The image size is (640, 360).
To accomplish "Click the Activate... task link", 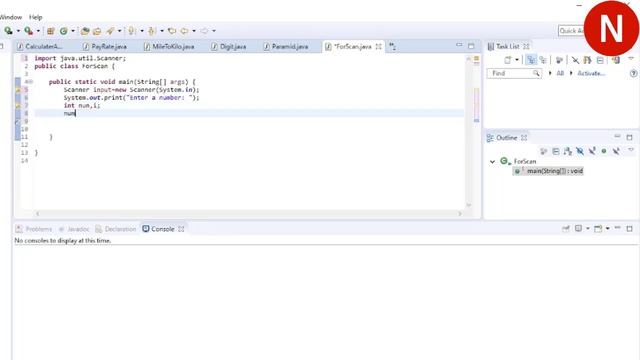I will (x=591, y=73).
